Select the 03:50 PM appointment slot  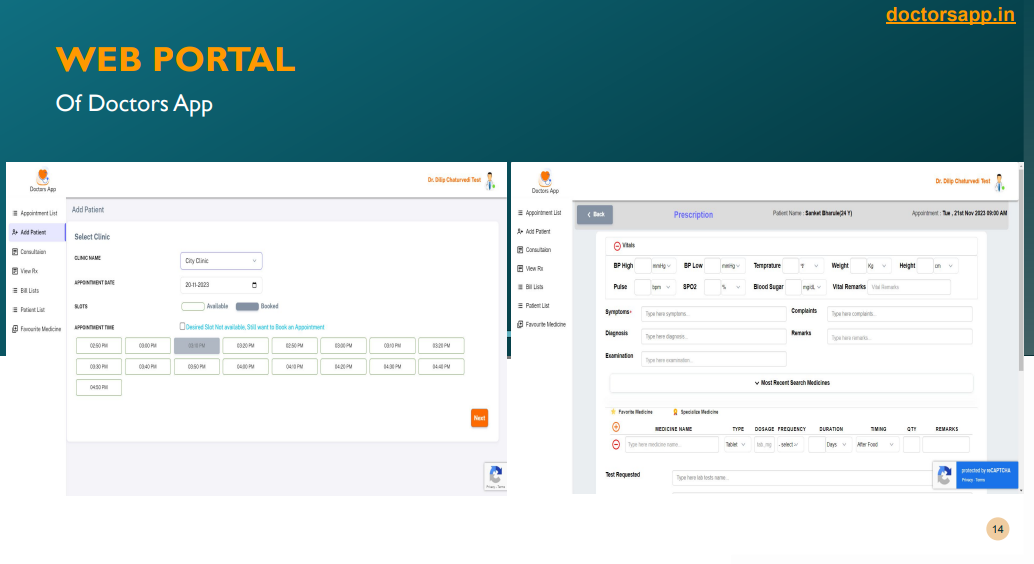pyautogui.click(x=197, y=366)
